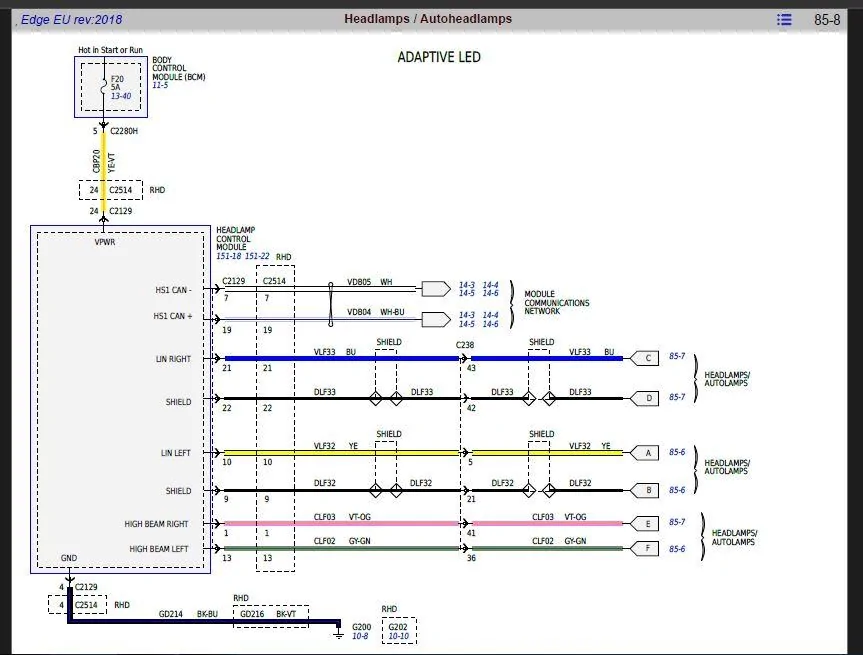Click connector arrow C for LIN Right

644,358
